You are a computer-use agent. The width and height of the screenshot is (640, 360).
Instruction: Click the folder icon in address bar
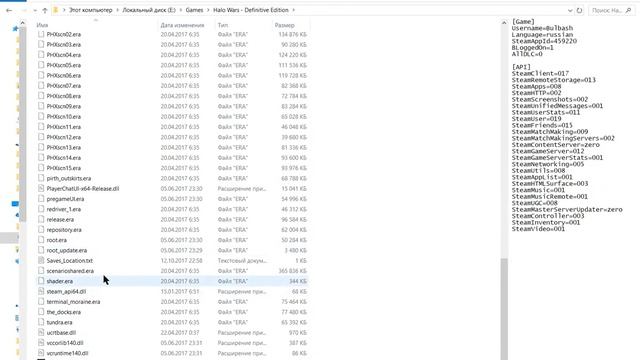point(56,10)
